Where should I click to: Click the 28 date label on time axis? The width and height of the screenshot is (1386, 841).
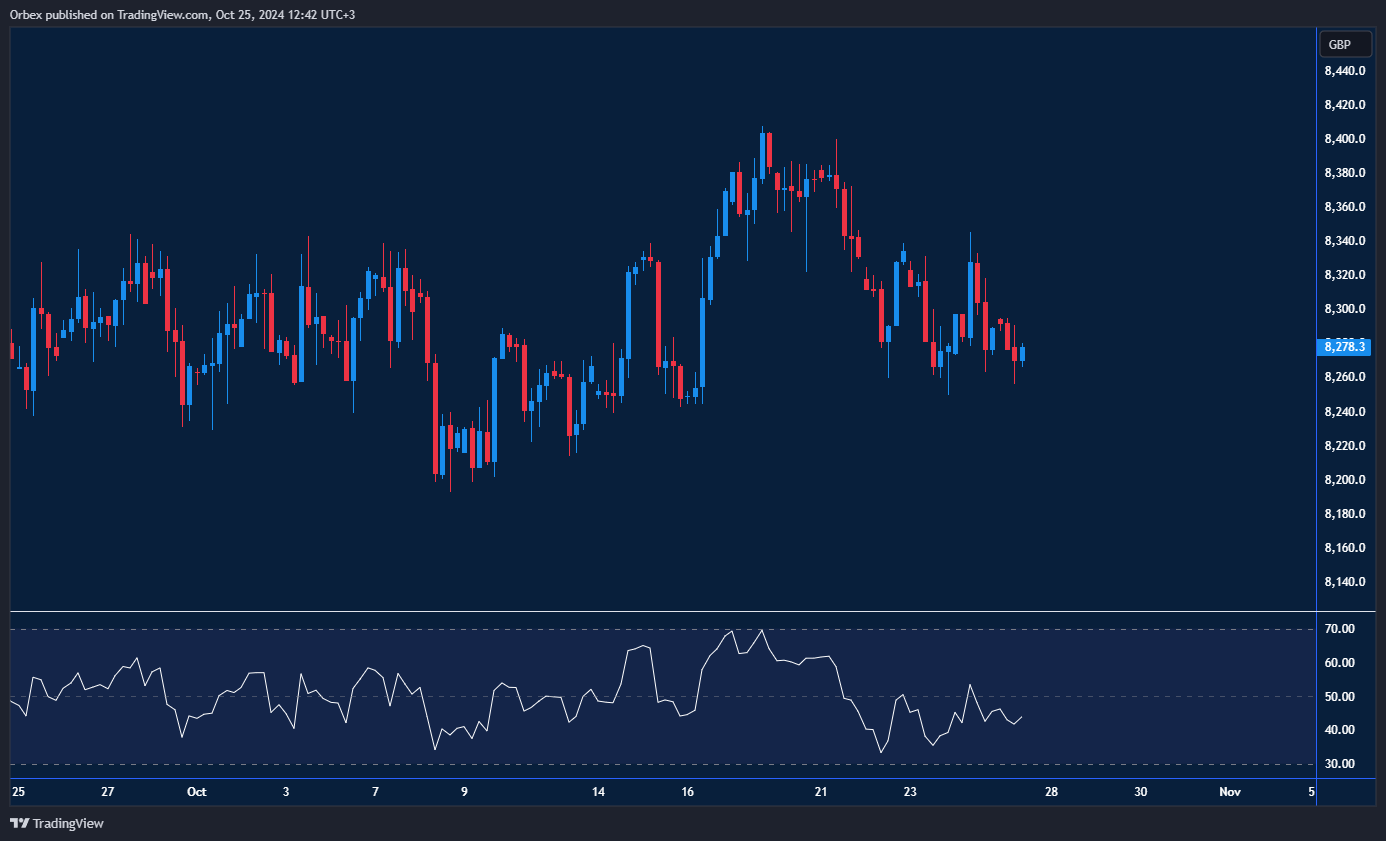(x=1051, y=792)
